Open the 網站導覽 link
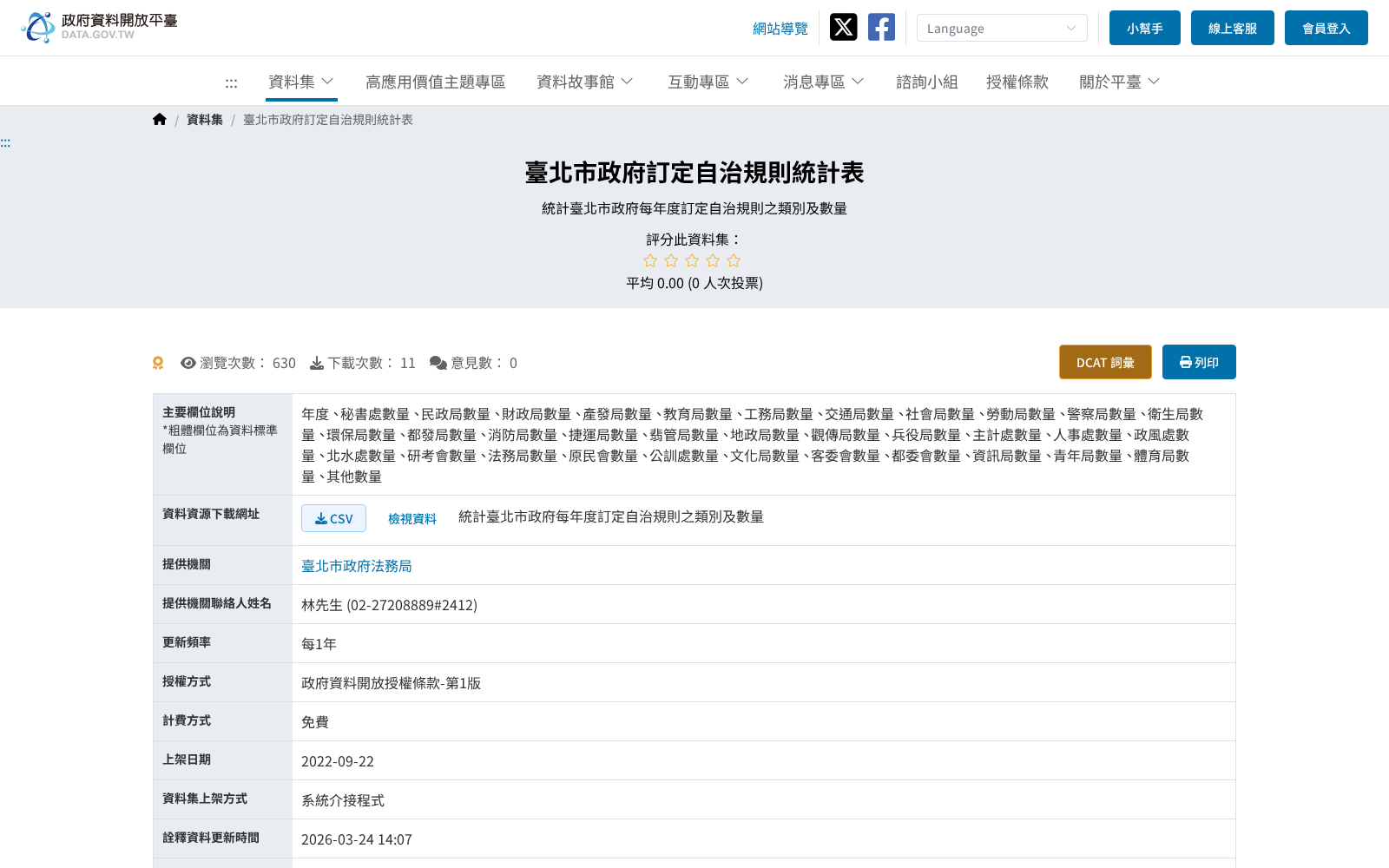The height and width of the screenshot is (868, 1389). point(780,29)
